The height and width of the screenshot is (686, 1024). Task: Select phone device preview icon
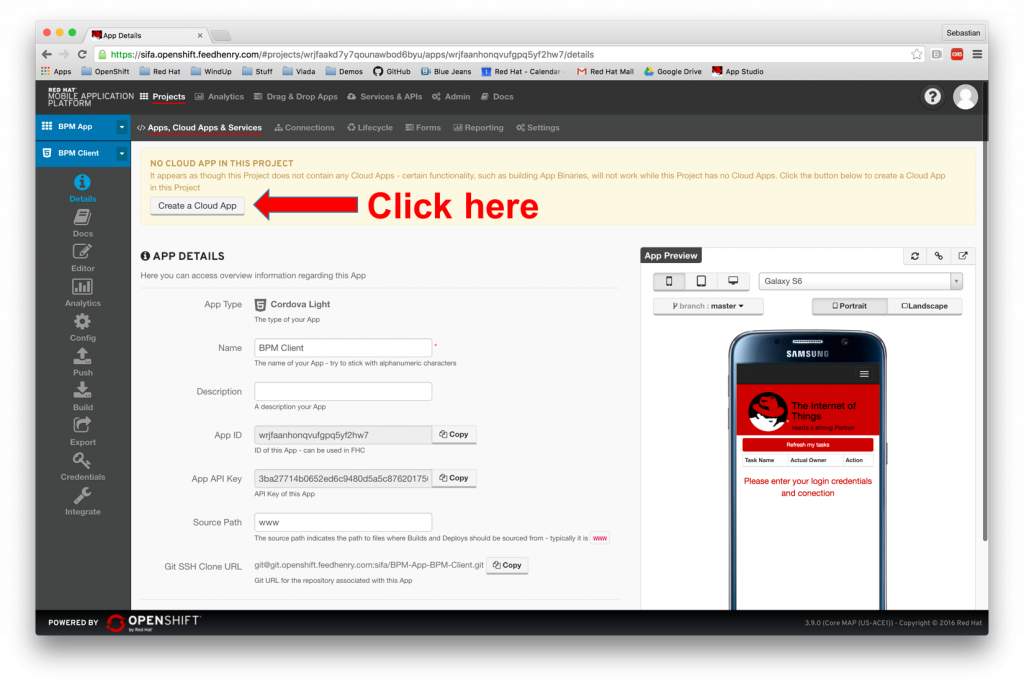pos(669,281)
